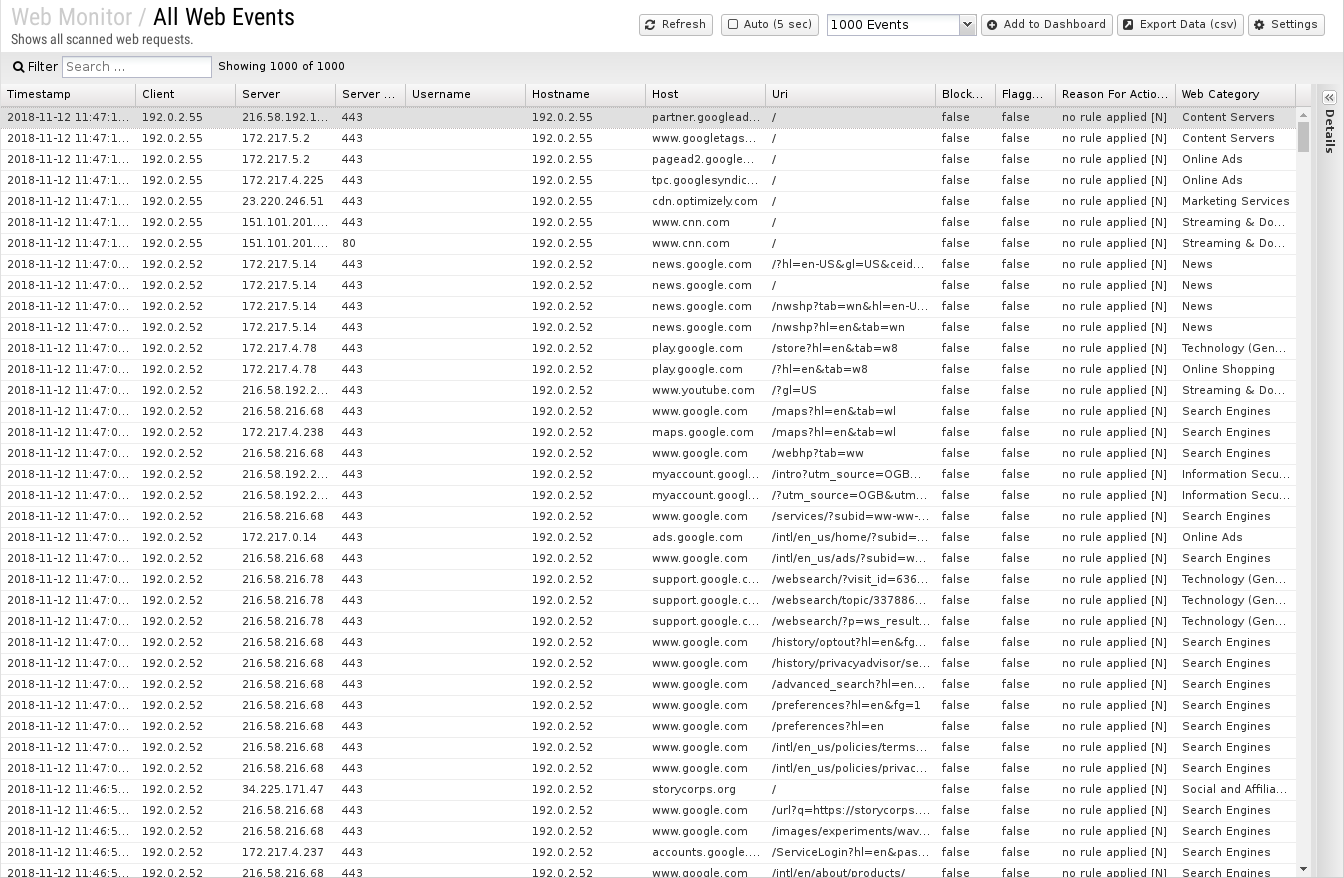Image resolution: width=1344 pixels, height=878 pixels.
Task: Sort by the Uri column header
Action: (x=850, y=95)
